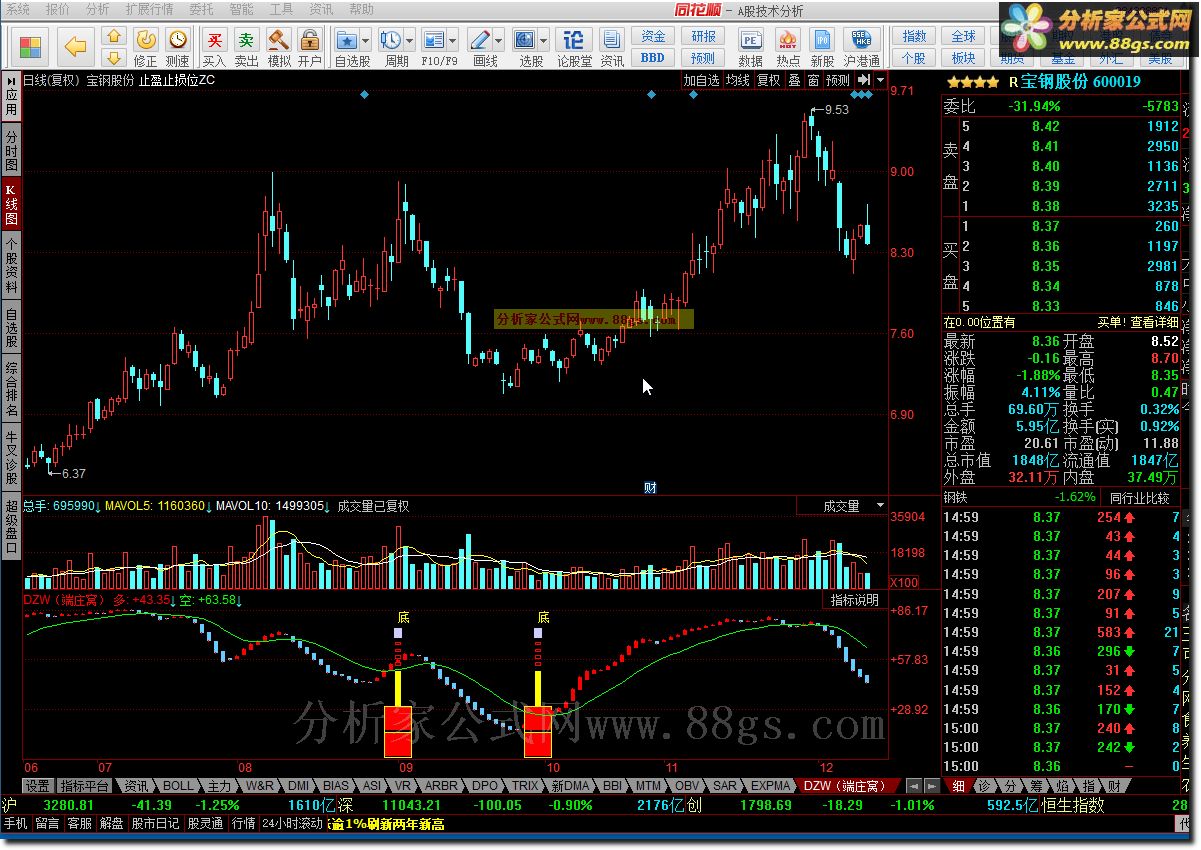Click the 同行业比较 button
This screenshot has height=850, width=1201.
click(x=1140, y=497)
